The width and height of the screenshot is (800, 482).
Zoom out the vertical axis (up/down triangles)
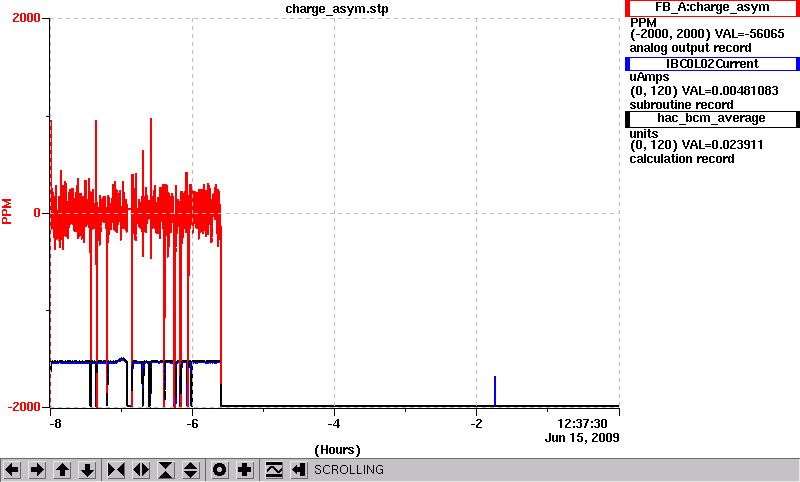point(191,470)
